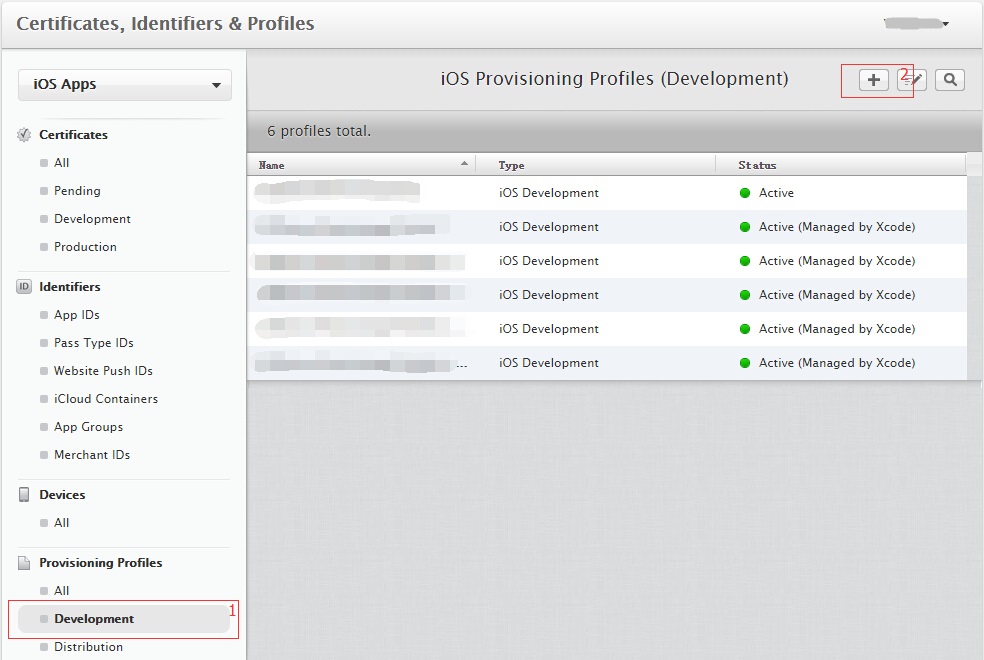Click the Identifiers ID badge icon
984x660 pixels.
(x=24, y=287)
